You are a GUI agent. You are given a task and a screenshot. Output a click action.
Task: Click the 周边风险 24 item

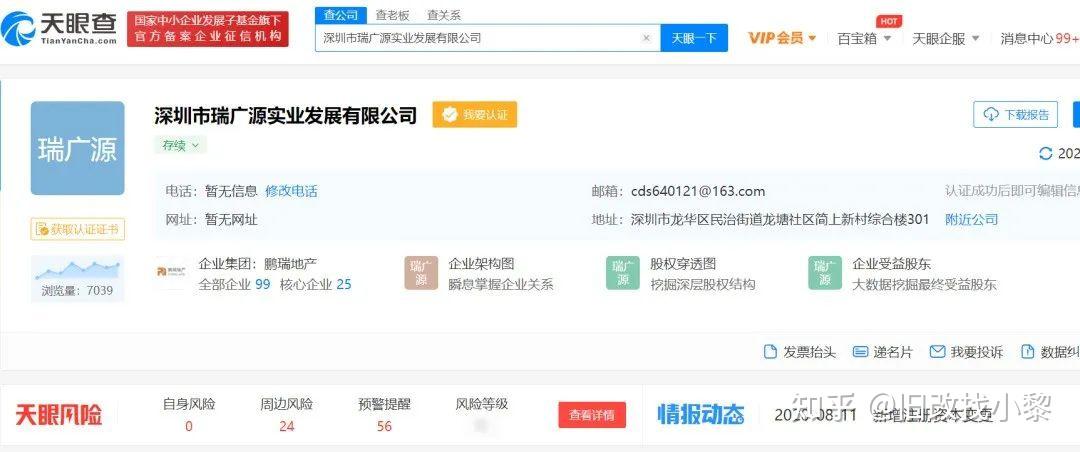point(287,415)
